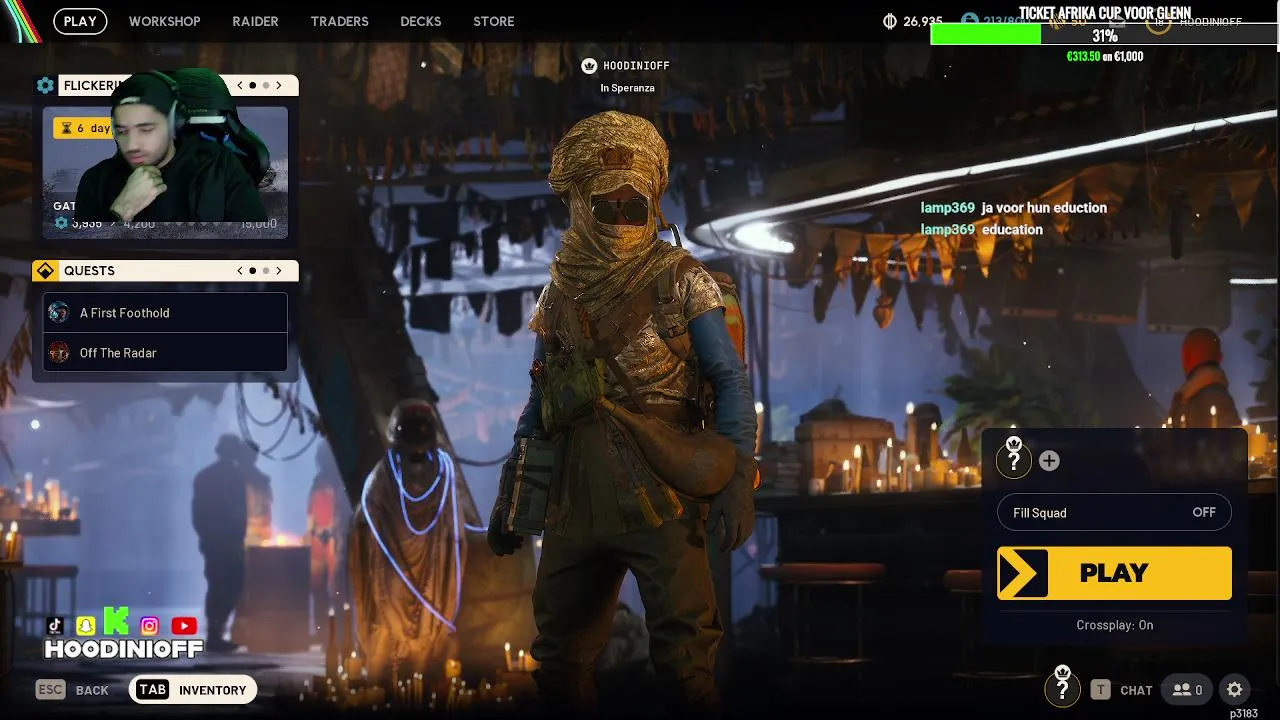Click the donation goal progress bar at 31%
The image size is (1280, 720).
(x=1104, y=35)
